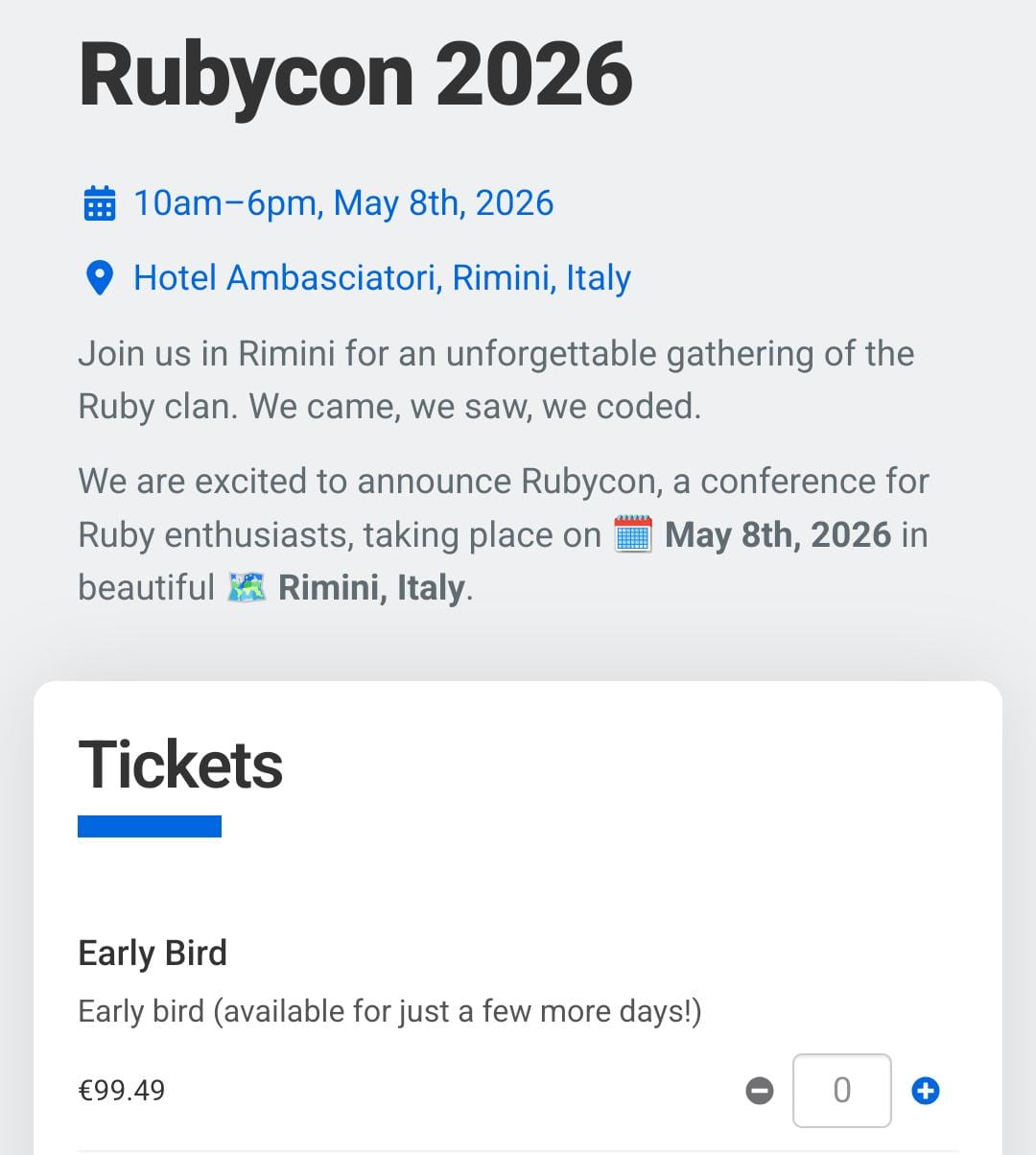Click the calendar emoji before bold date

tap(633, 534)
